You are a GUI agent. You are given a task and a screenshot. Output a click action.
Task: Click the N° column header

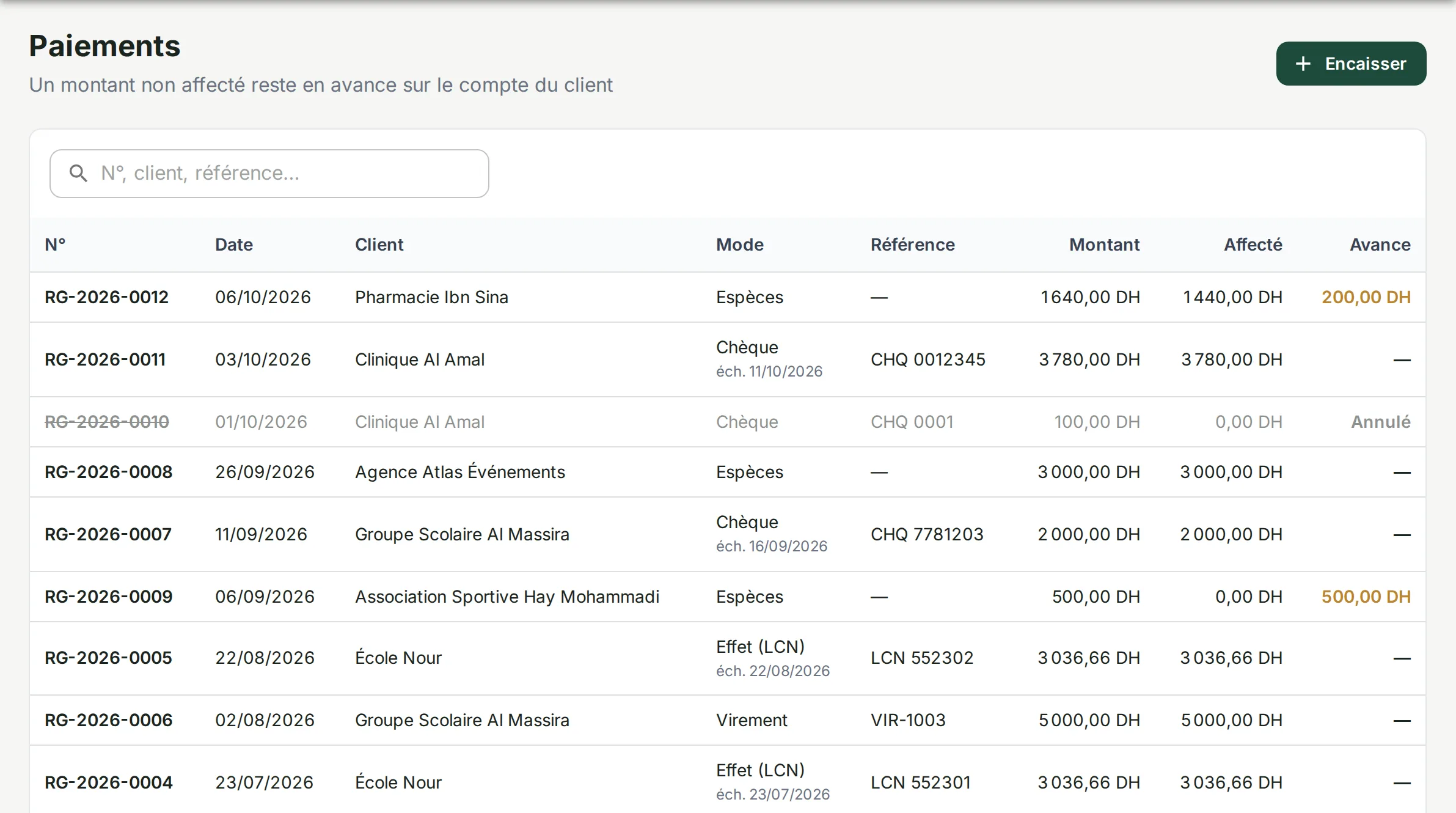pos(55,245)
